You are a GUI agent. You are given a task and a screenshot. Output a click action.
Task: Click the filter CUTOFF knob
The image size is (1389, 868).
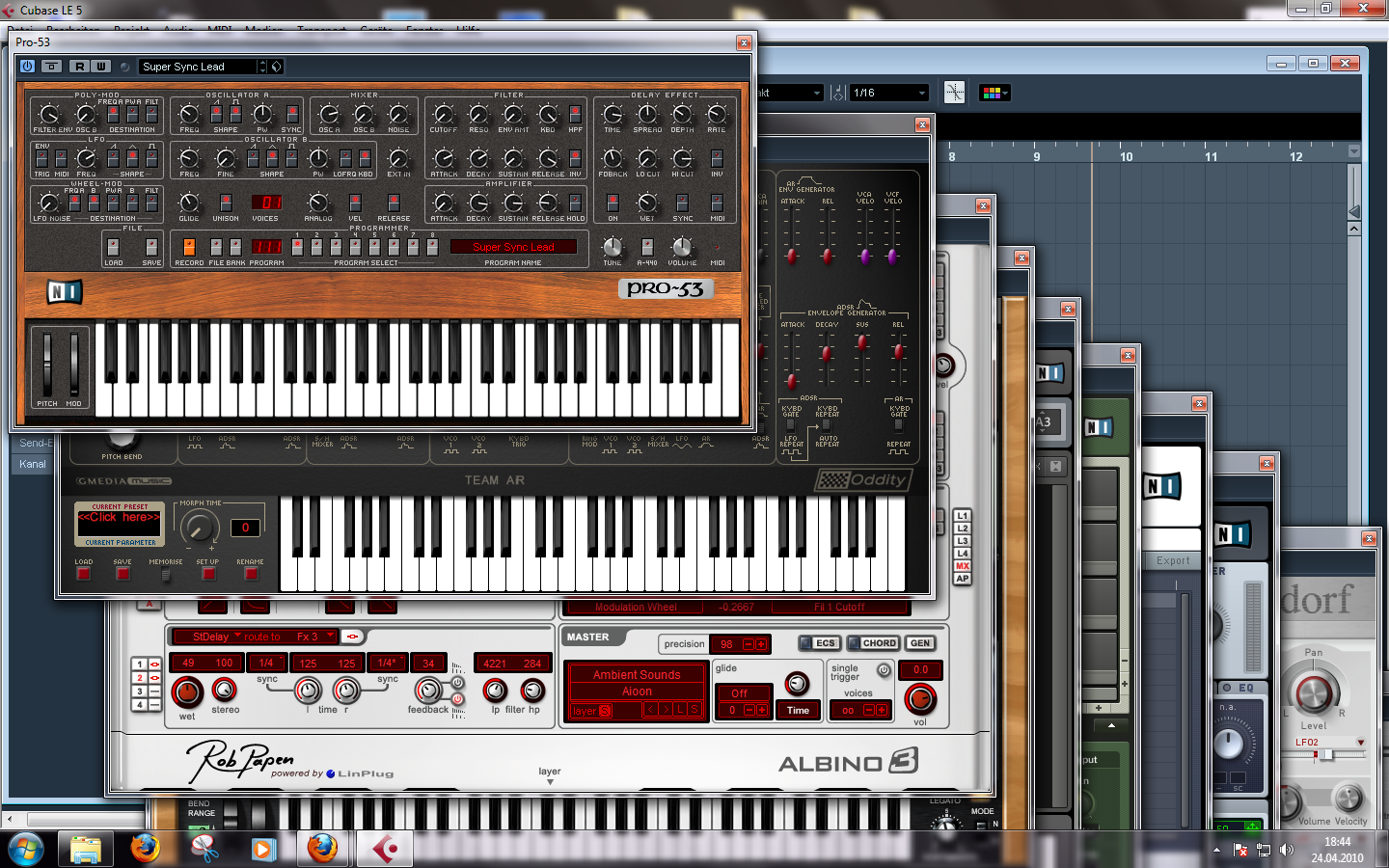[x=444, y=114]
